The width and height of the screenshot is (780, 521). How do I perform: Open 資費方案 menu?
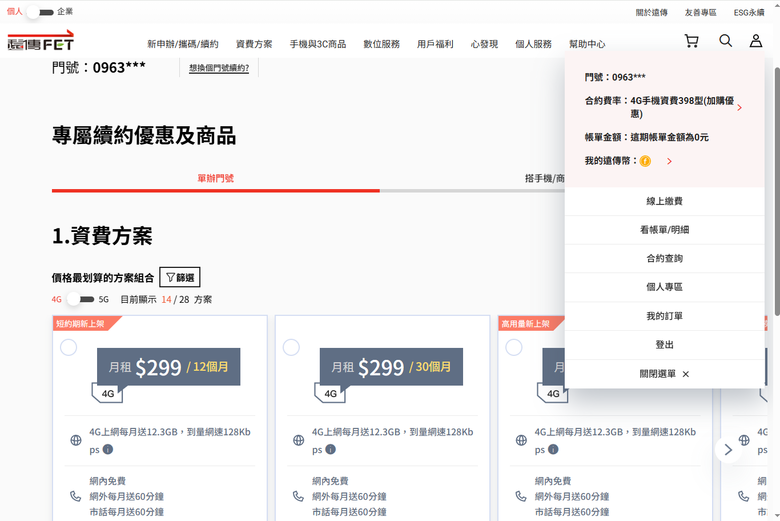pyautogui.click(x=254, y=44)
